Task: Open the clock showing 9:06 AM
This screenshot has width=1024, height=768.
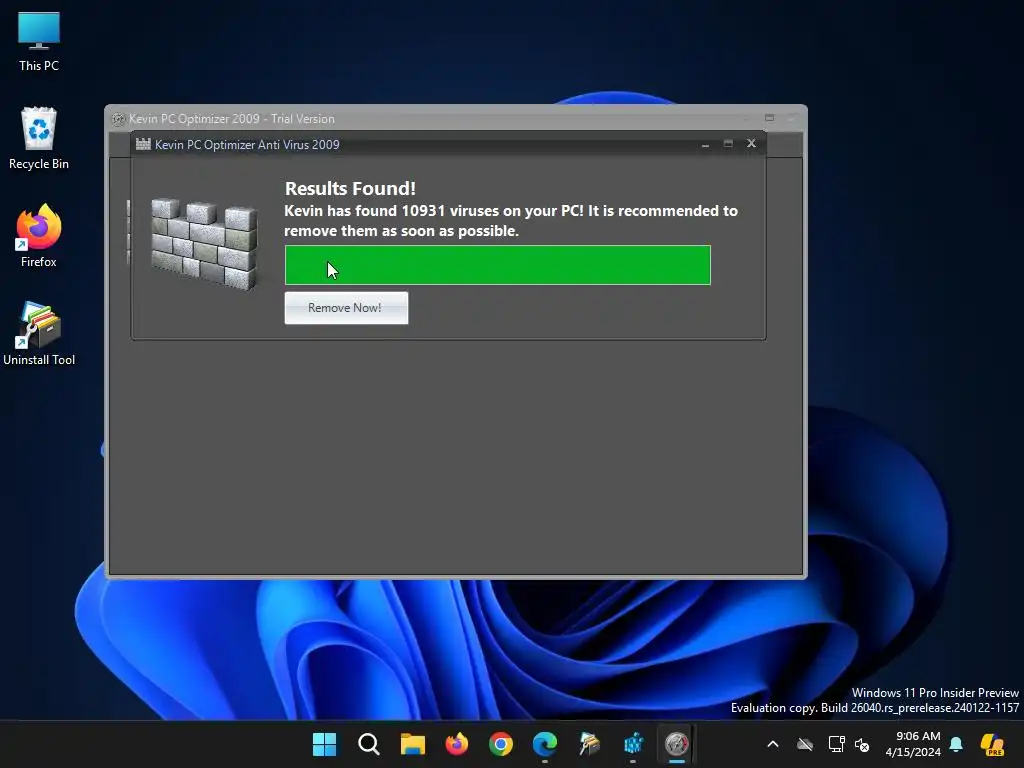Action: (x=913, y=744)
